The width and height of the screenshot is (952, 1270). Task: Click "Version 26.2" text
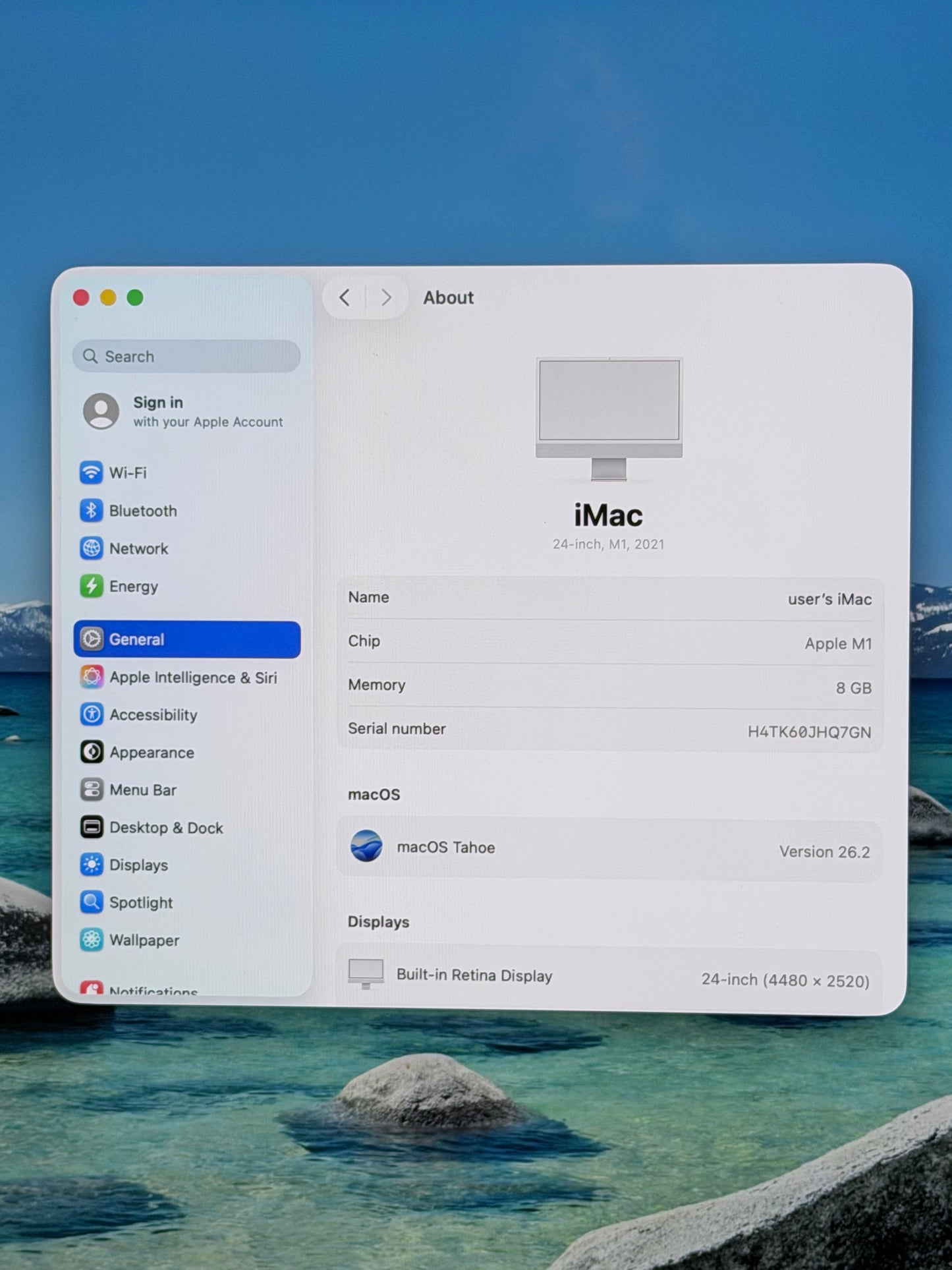pos(825,852)
